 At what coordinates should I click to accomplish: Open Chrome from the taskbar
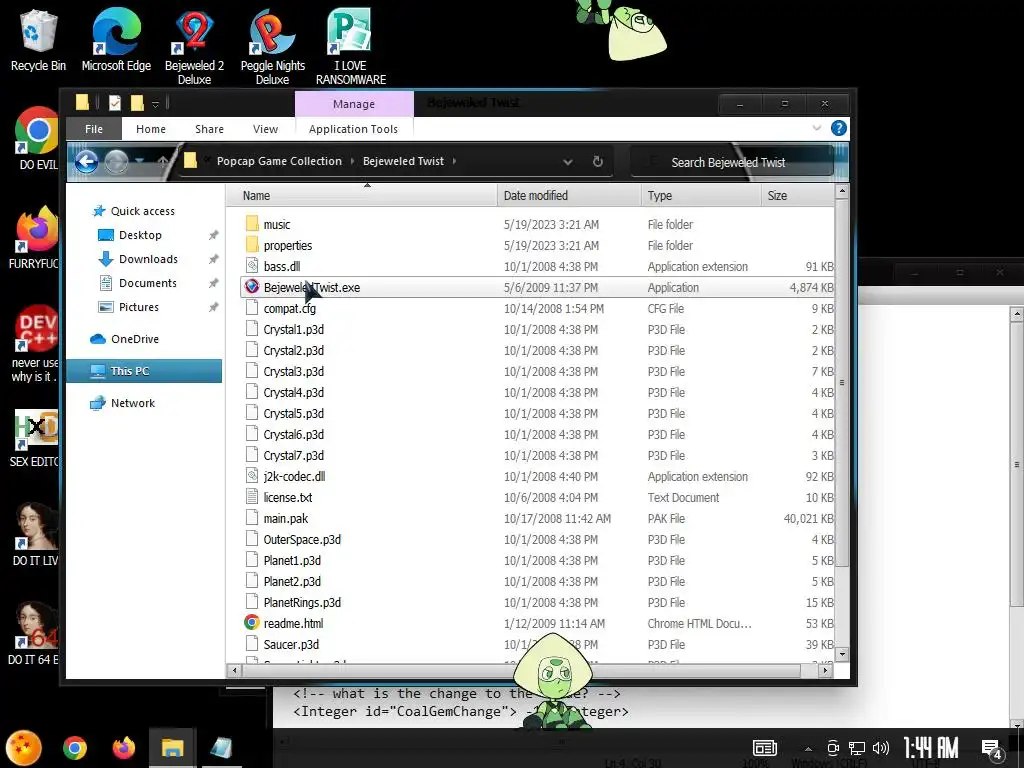coord(74,748)
